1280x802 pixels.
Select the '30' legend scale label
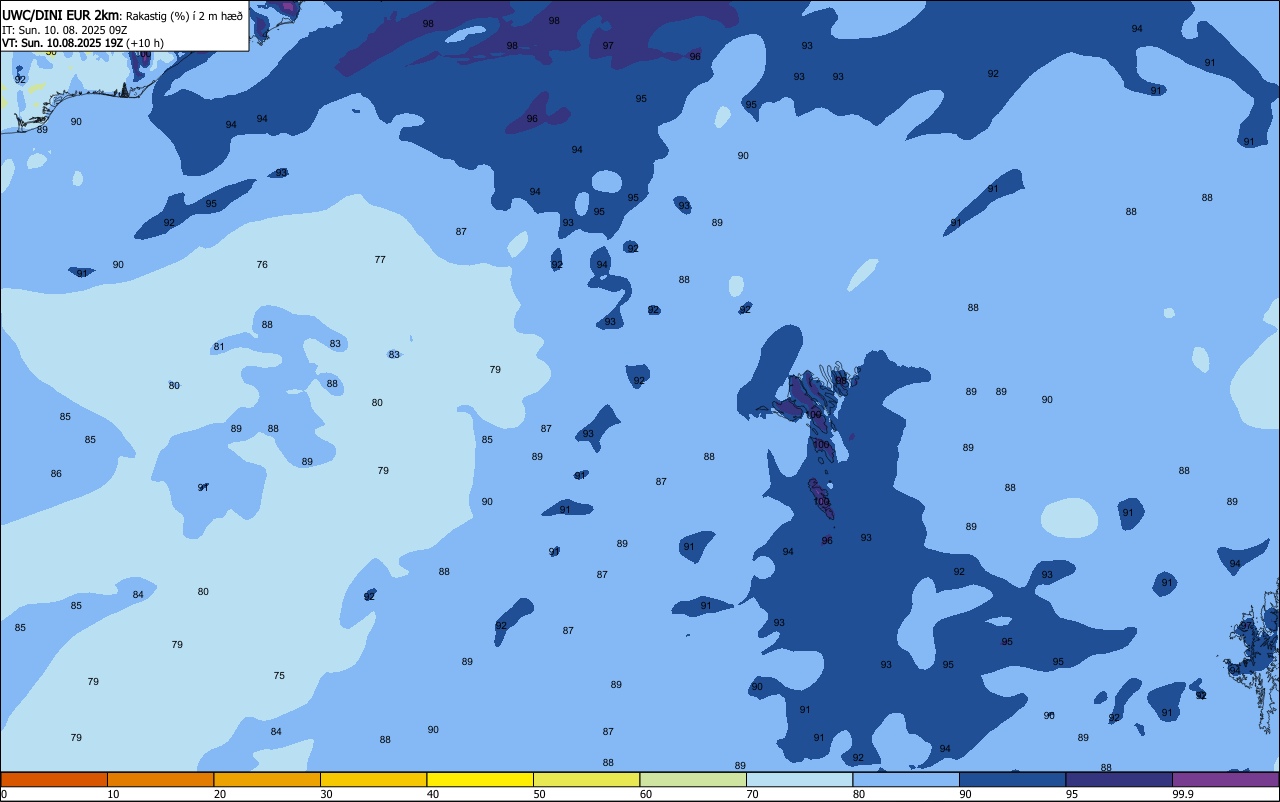coord(326,794)
